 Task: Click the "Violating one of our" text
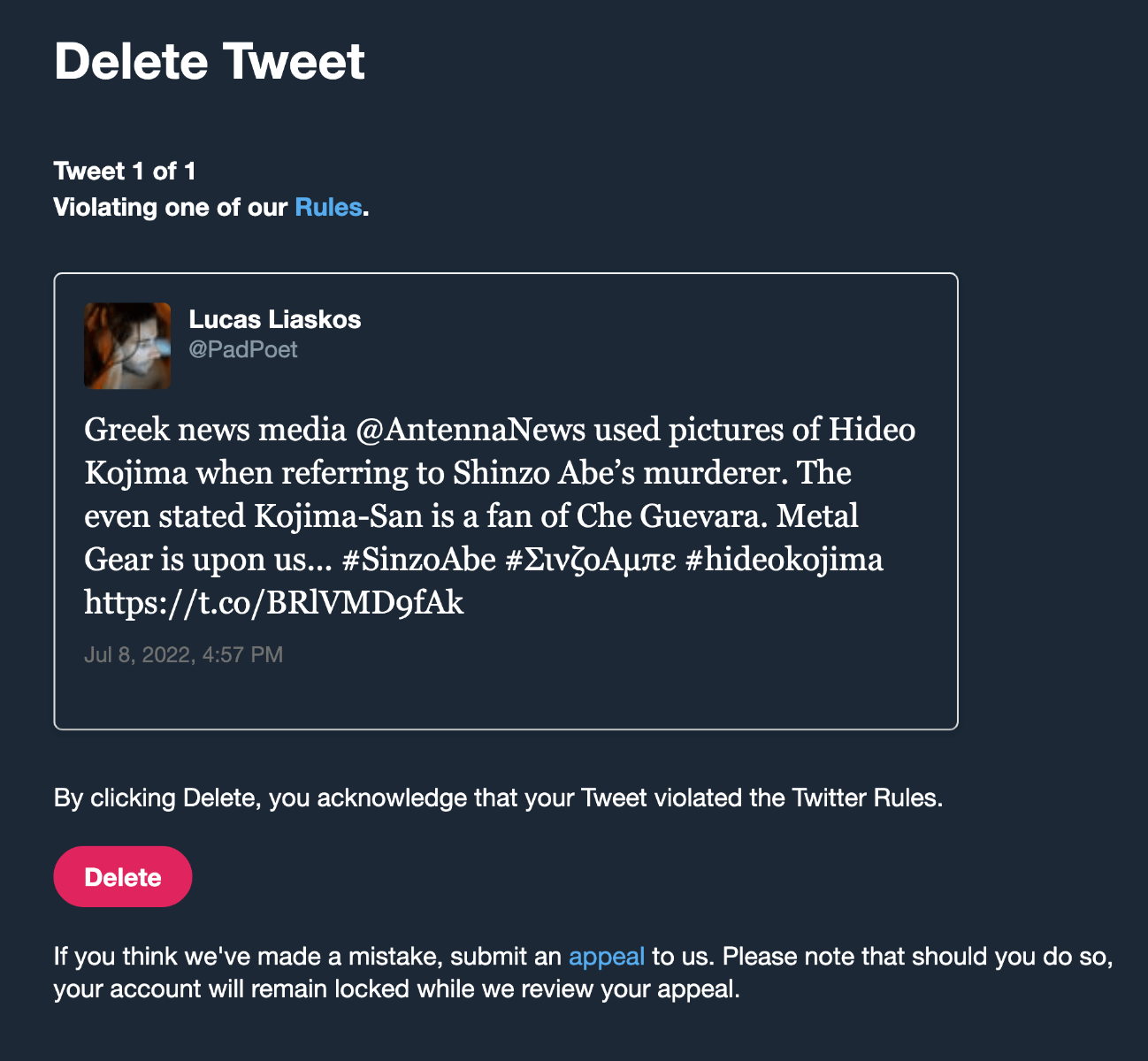pos(171,207)
